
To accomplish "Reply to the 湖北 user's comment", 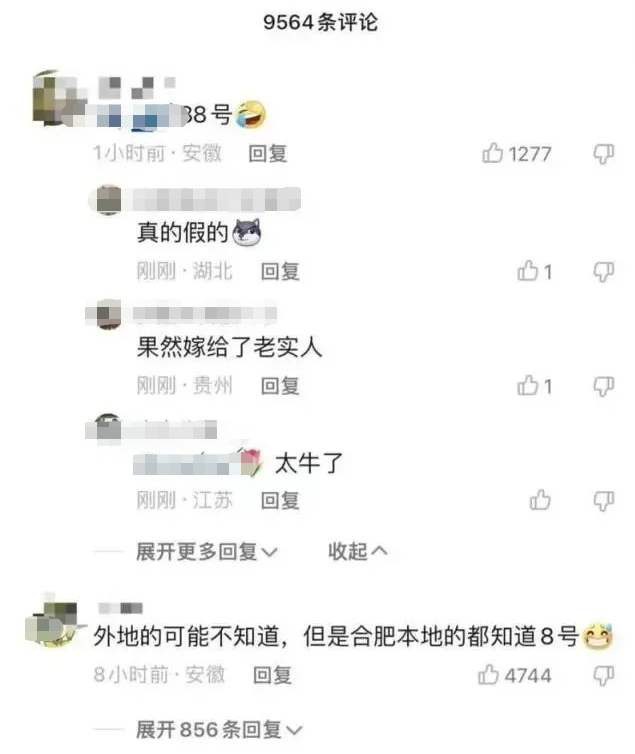I will (x=280, y=272).
